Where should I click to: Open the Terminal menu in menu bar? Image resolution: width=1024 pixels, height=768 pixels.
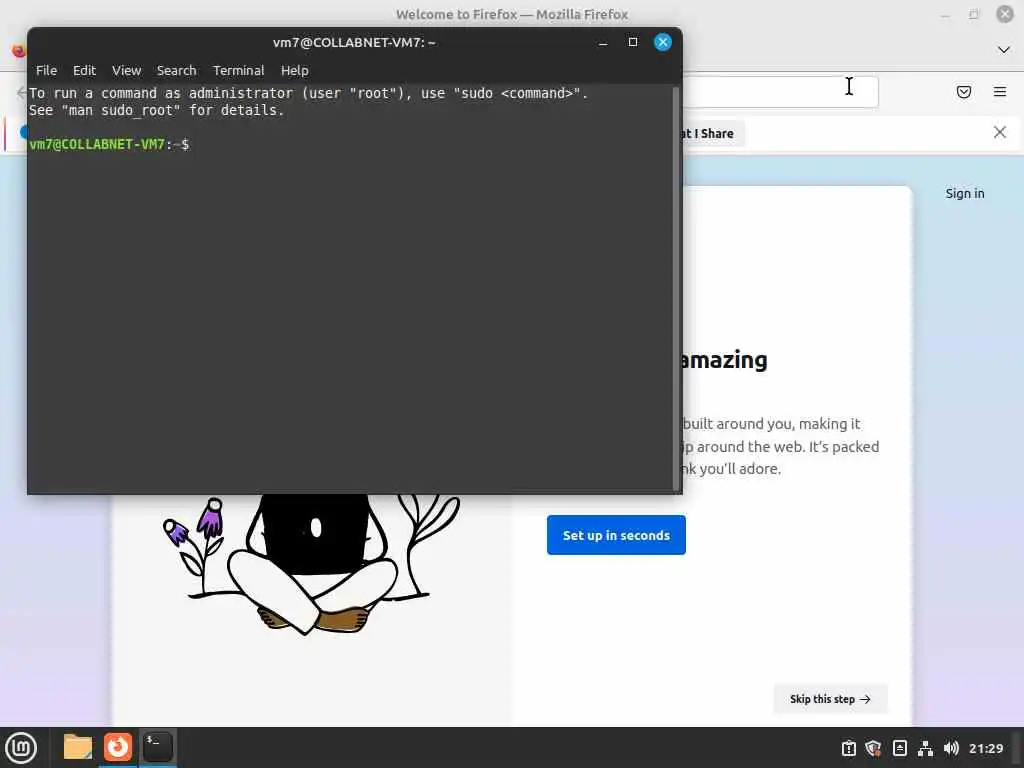(x=238, y=71)
